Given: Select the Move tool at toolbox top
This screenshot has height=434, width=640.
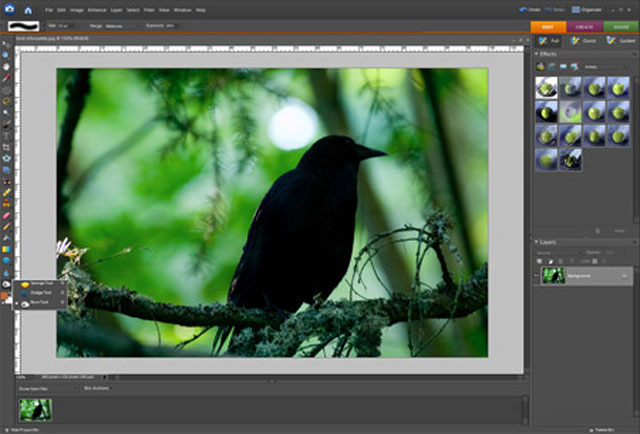Looking at the screenshot, I should click(6, 44).
